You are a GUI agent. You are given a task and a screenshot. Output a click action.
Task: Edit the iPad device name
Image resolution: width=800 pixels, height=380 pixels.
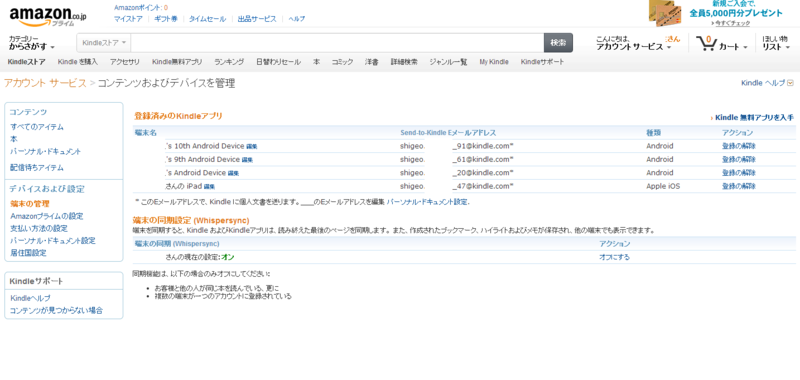click(209, 186)
